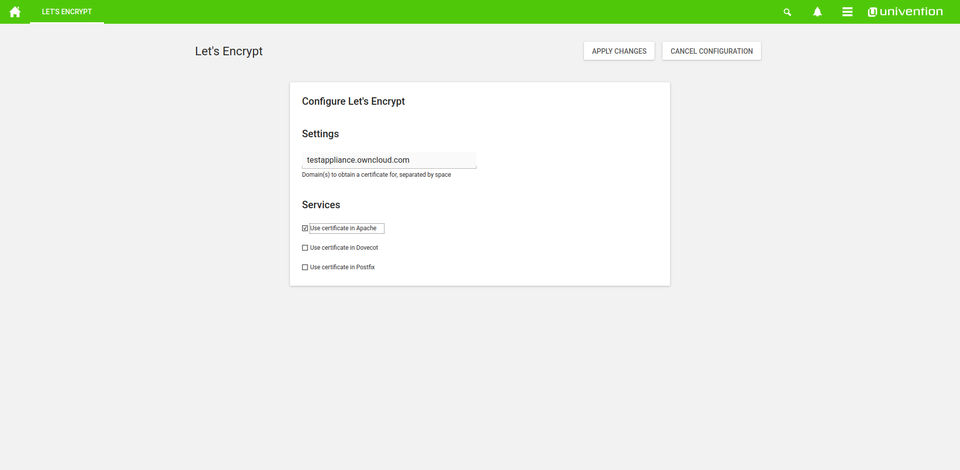Open the hamburger menu icon
The width and height of the screenshot is (960, 470).
click(847, 12)
